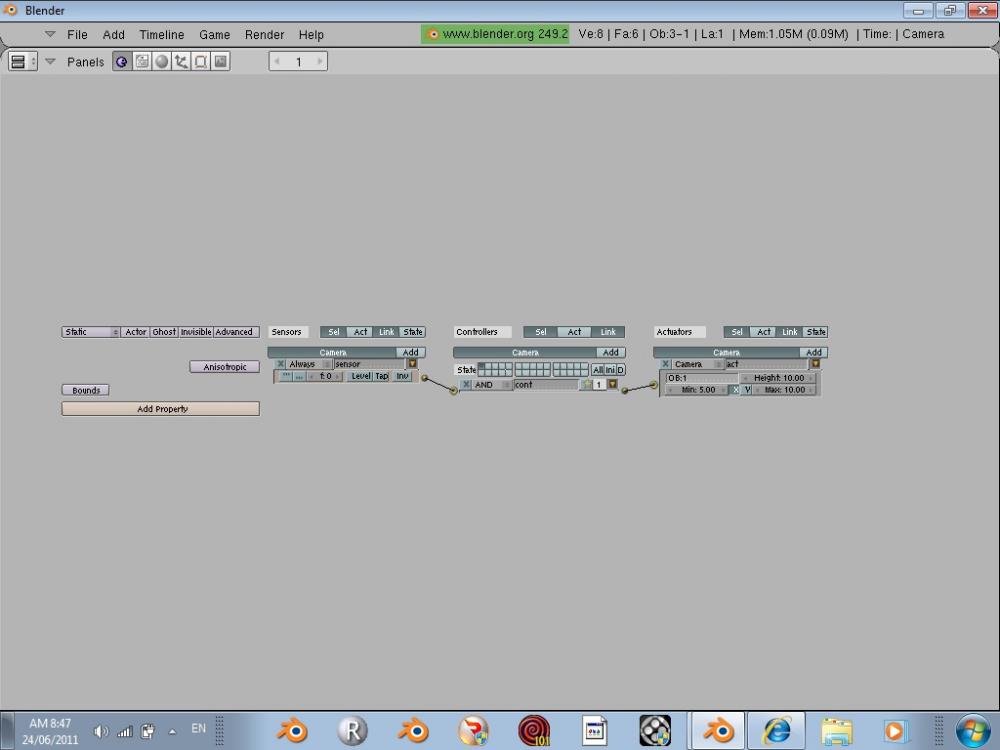Open the Add menu
The width and height of the screenshot is (1000, 750).
(x=114, y=34)
